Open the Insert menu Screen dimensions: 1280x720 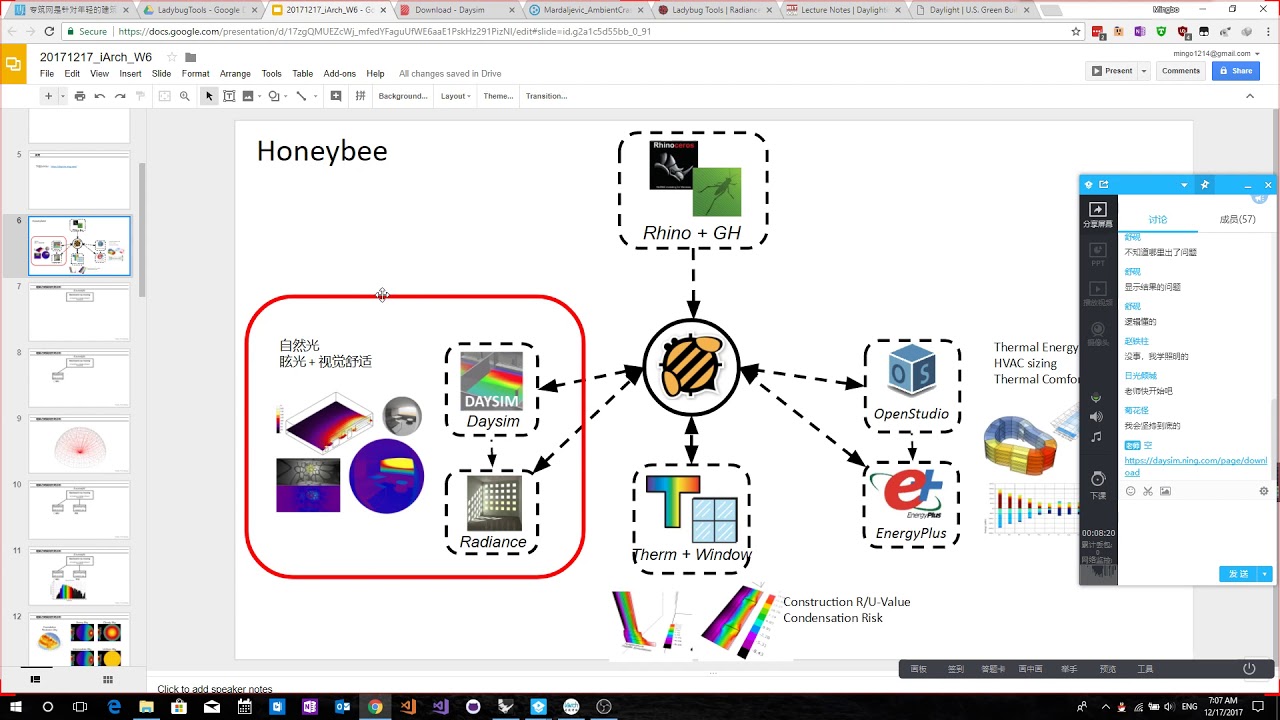coord(130,74)
